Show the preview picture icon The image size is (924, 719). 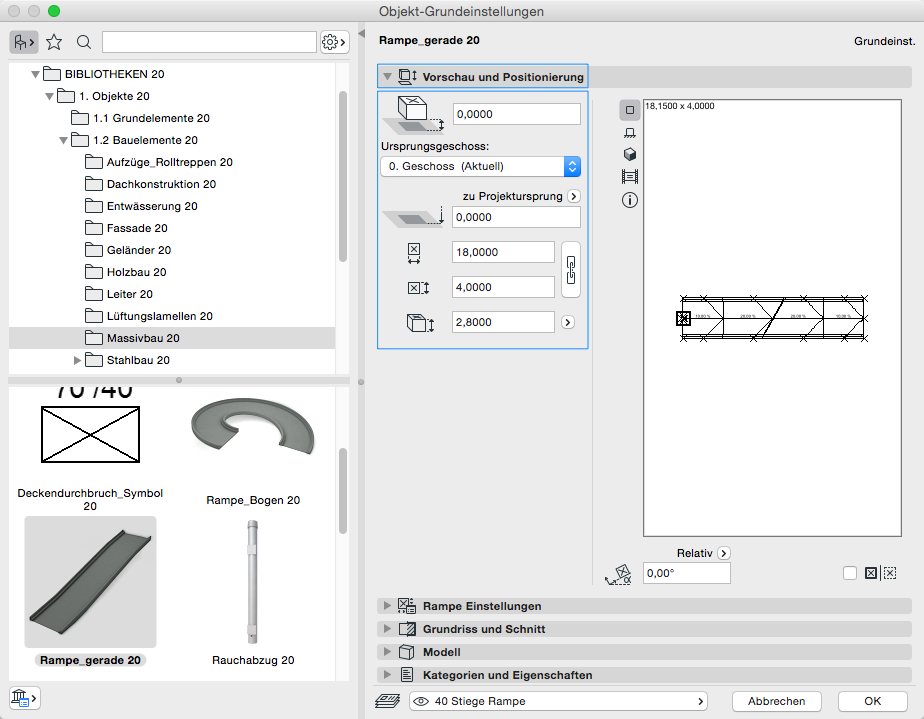click(630, 177)
